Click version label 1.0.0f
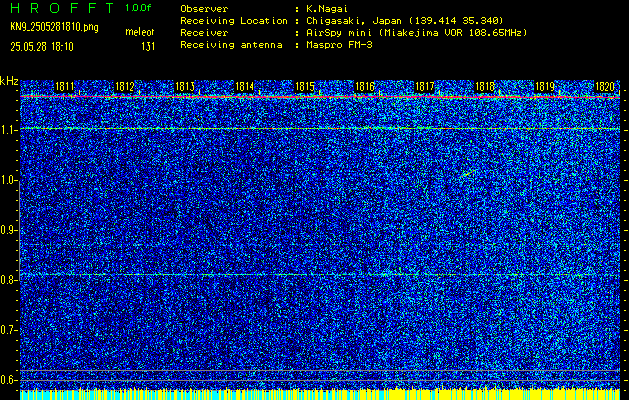 click(x=138, y=8)
